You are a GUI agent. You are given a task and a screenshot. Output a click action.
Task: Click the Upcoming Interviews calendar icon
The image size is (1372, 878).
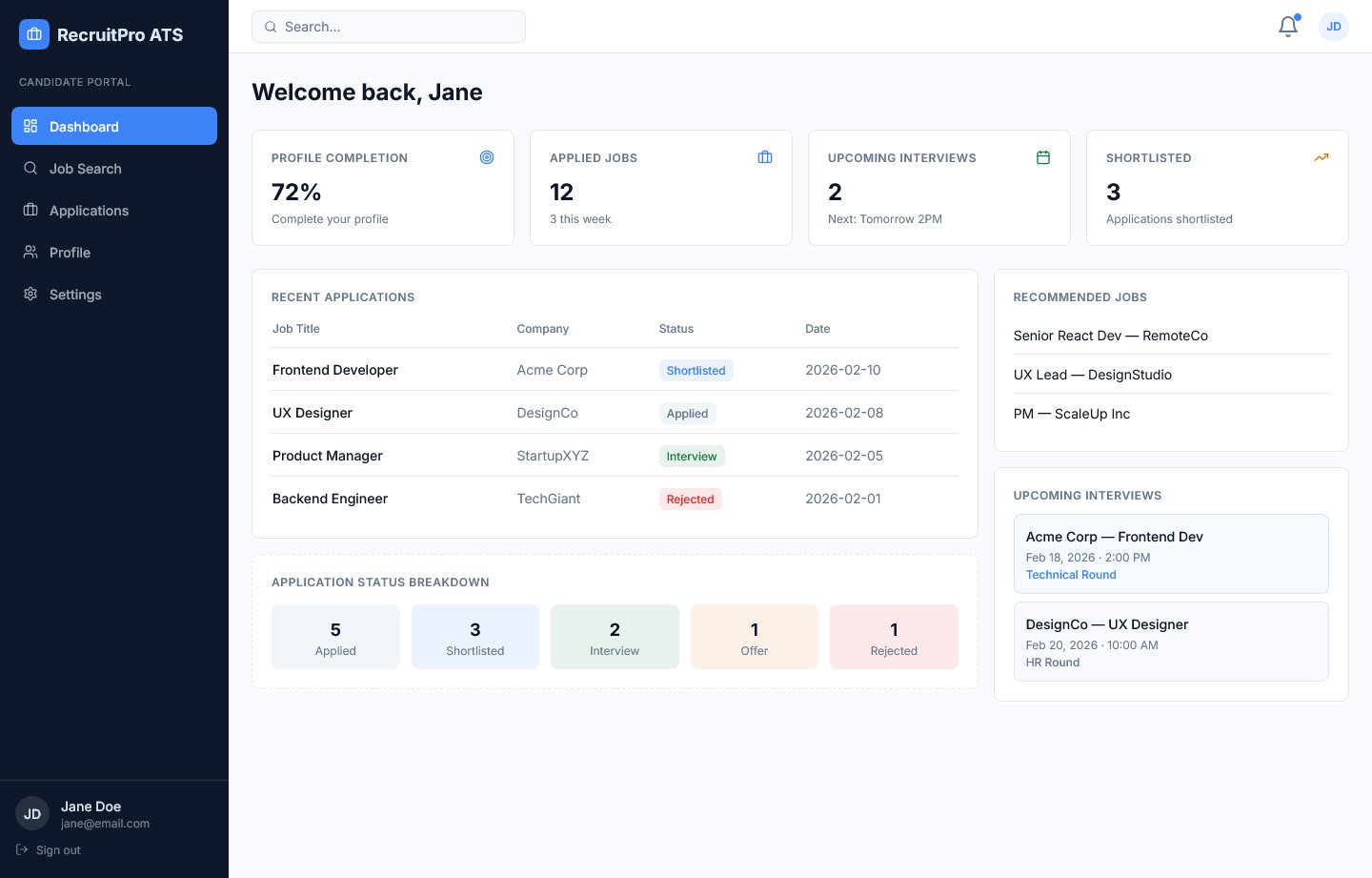click(x=1043, y=157)
